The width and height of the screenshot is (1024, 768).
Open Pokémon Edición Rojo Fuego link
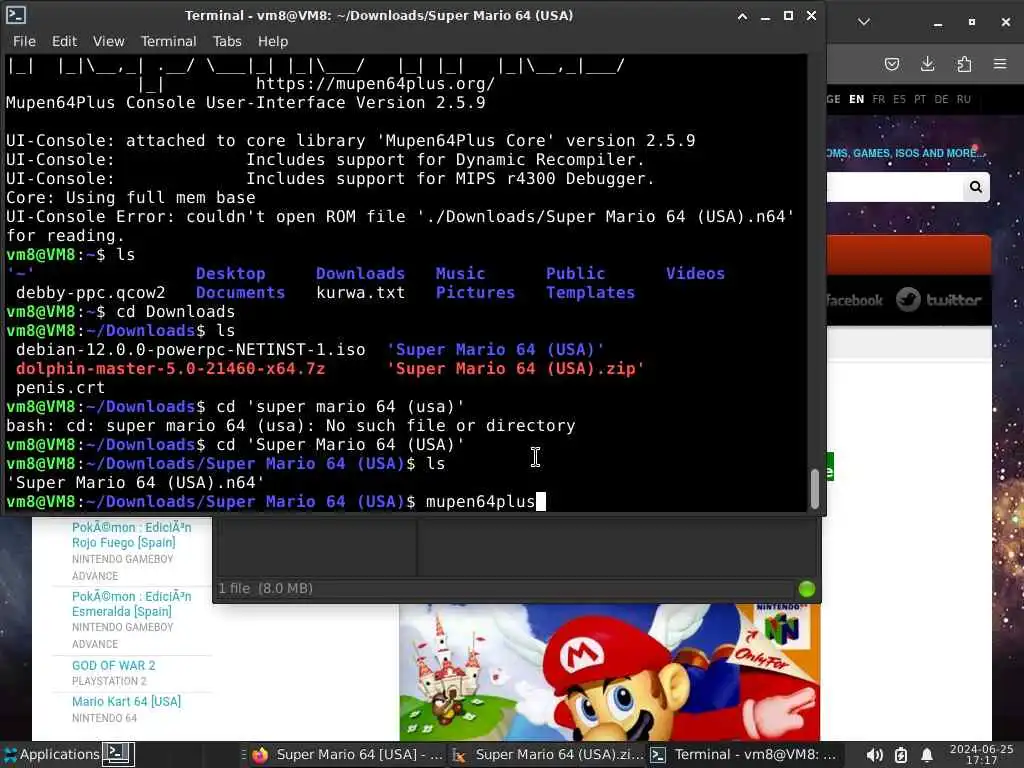coord(131,535)
